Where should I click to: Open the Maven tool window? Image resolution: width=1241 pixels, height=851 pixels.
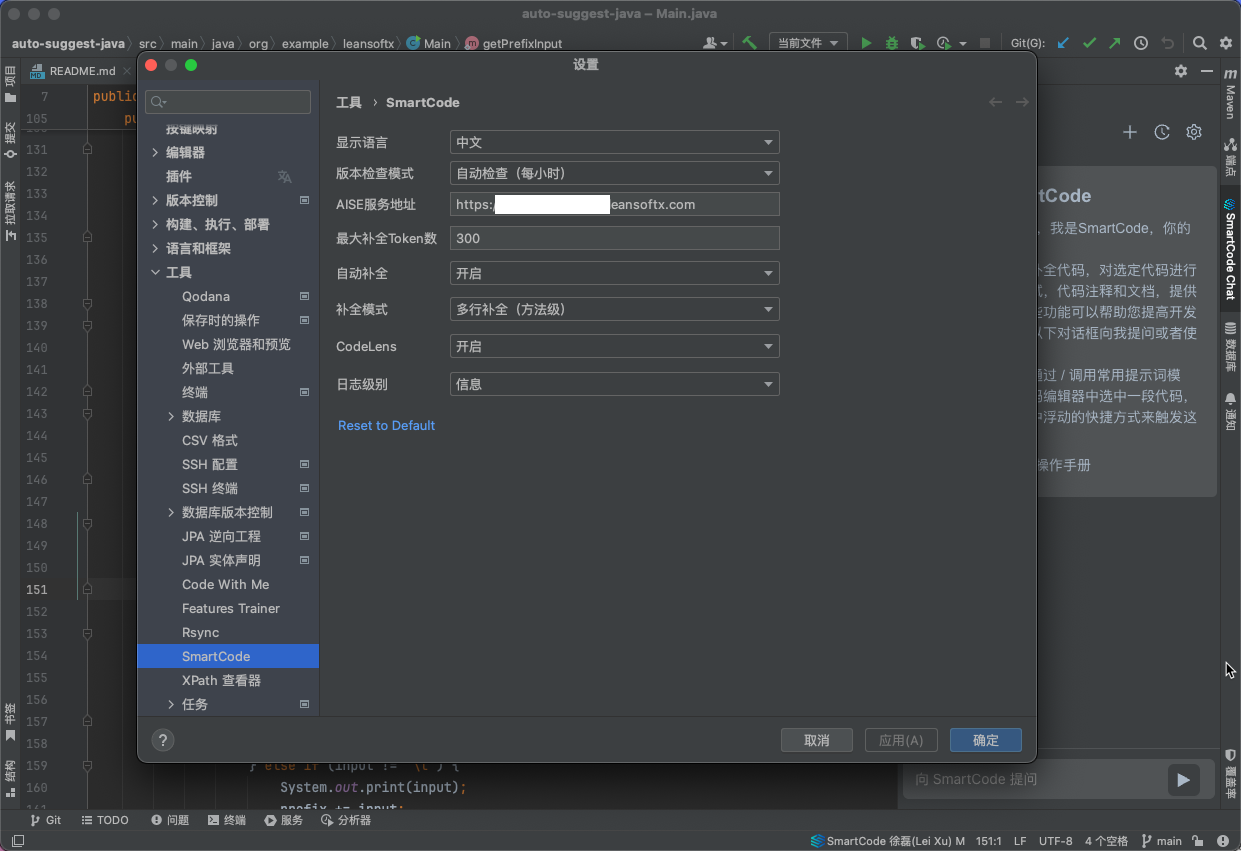[x=1230, y=94]
